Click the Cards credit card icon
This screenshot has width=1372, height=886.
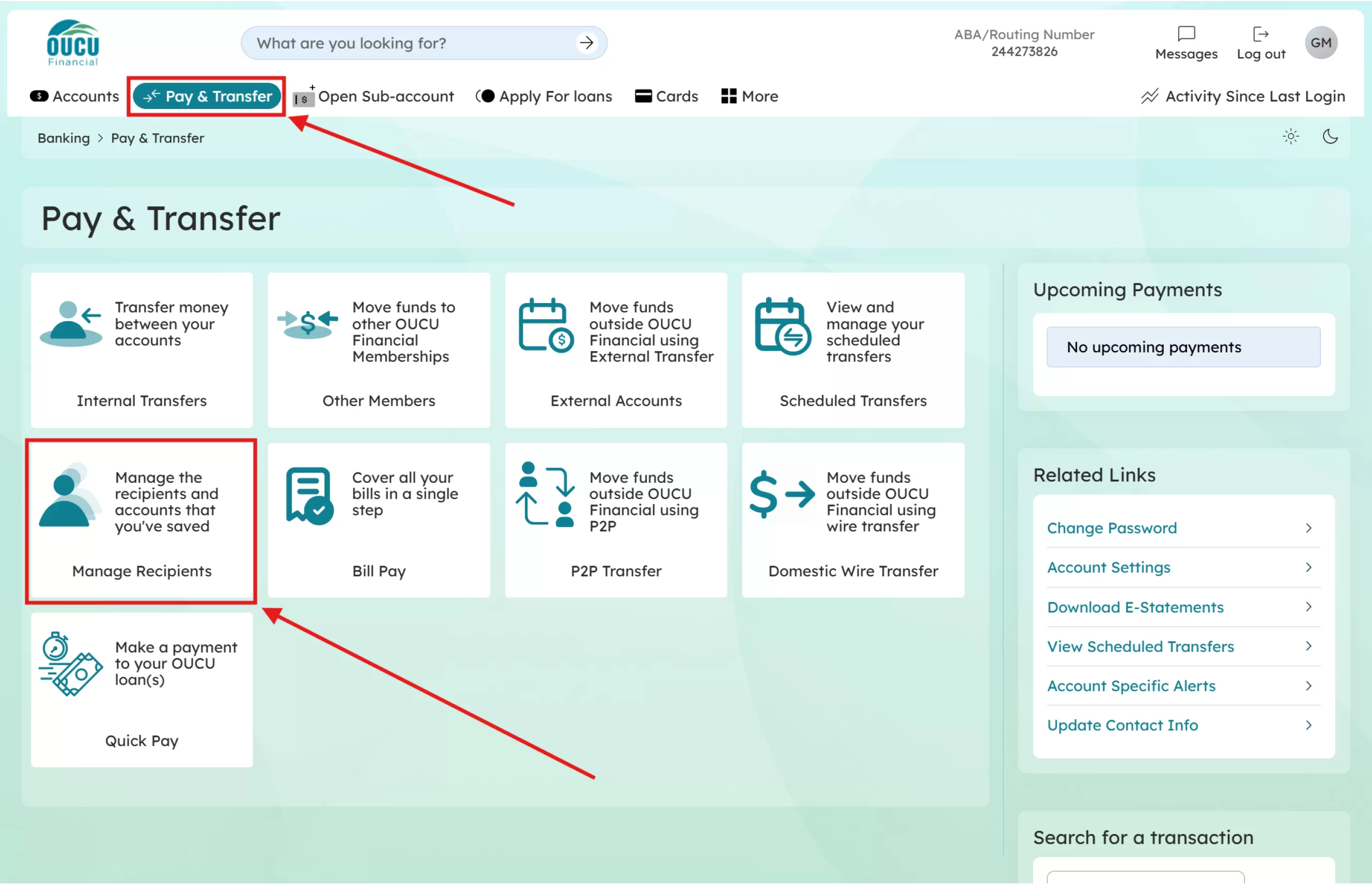coord(643,96)
